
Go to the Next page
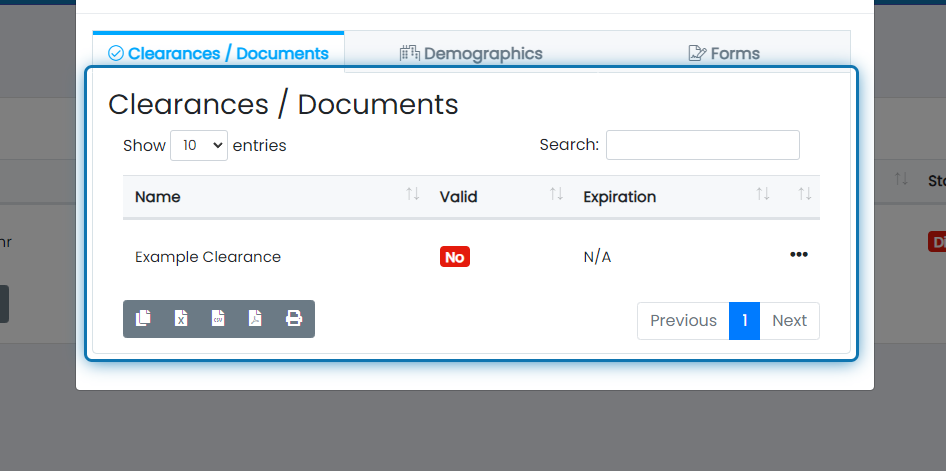coord(789,321)
